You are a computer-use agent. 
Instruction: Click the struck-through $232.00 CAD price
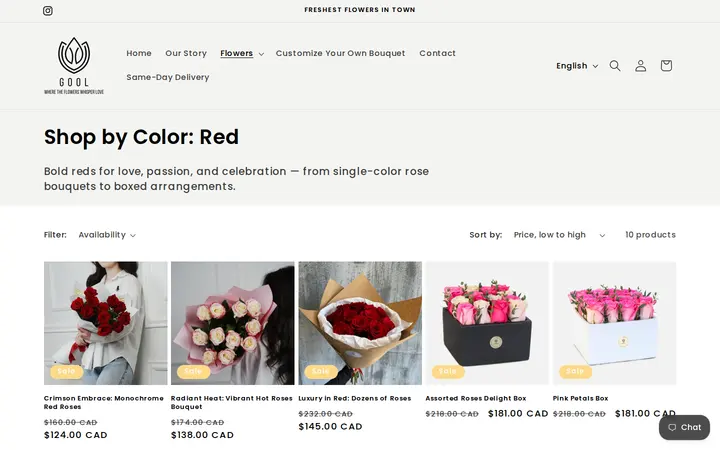click(326, 414)
